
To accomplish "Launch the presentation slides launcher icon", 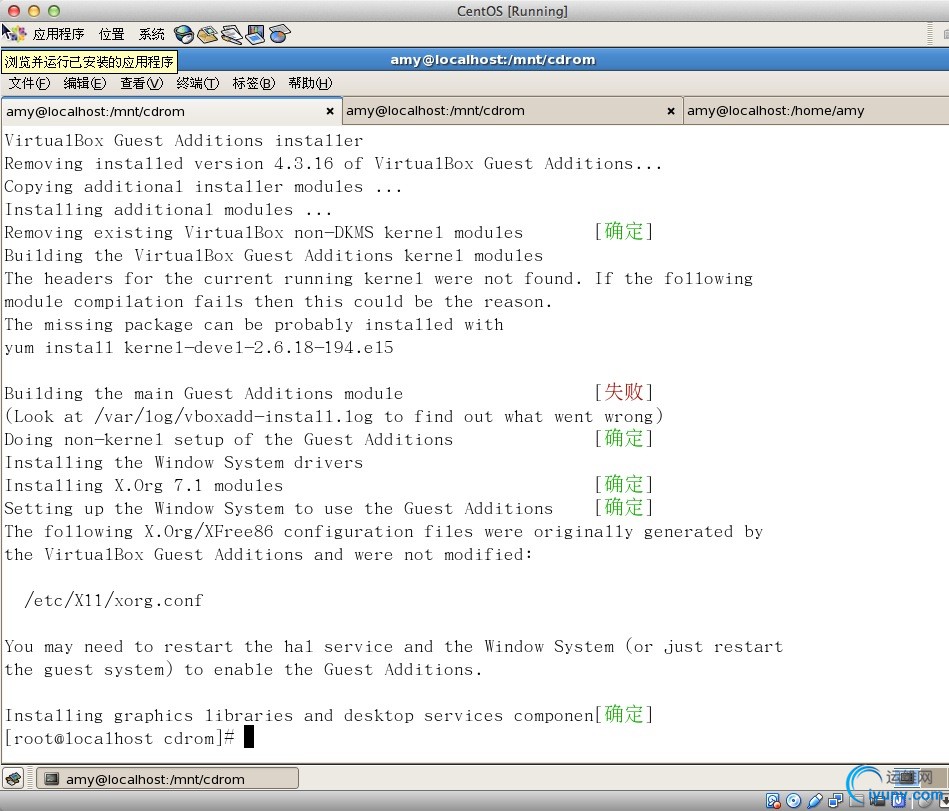I will (x=255, y=34).
